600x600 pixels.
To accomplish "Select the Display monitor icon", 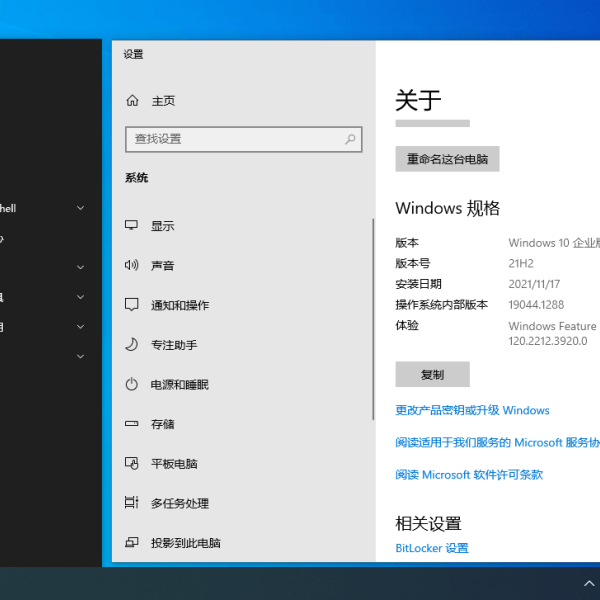I will [131, 225].
